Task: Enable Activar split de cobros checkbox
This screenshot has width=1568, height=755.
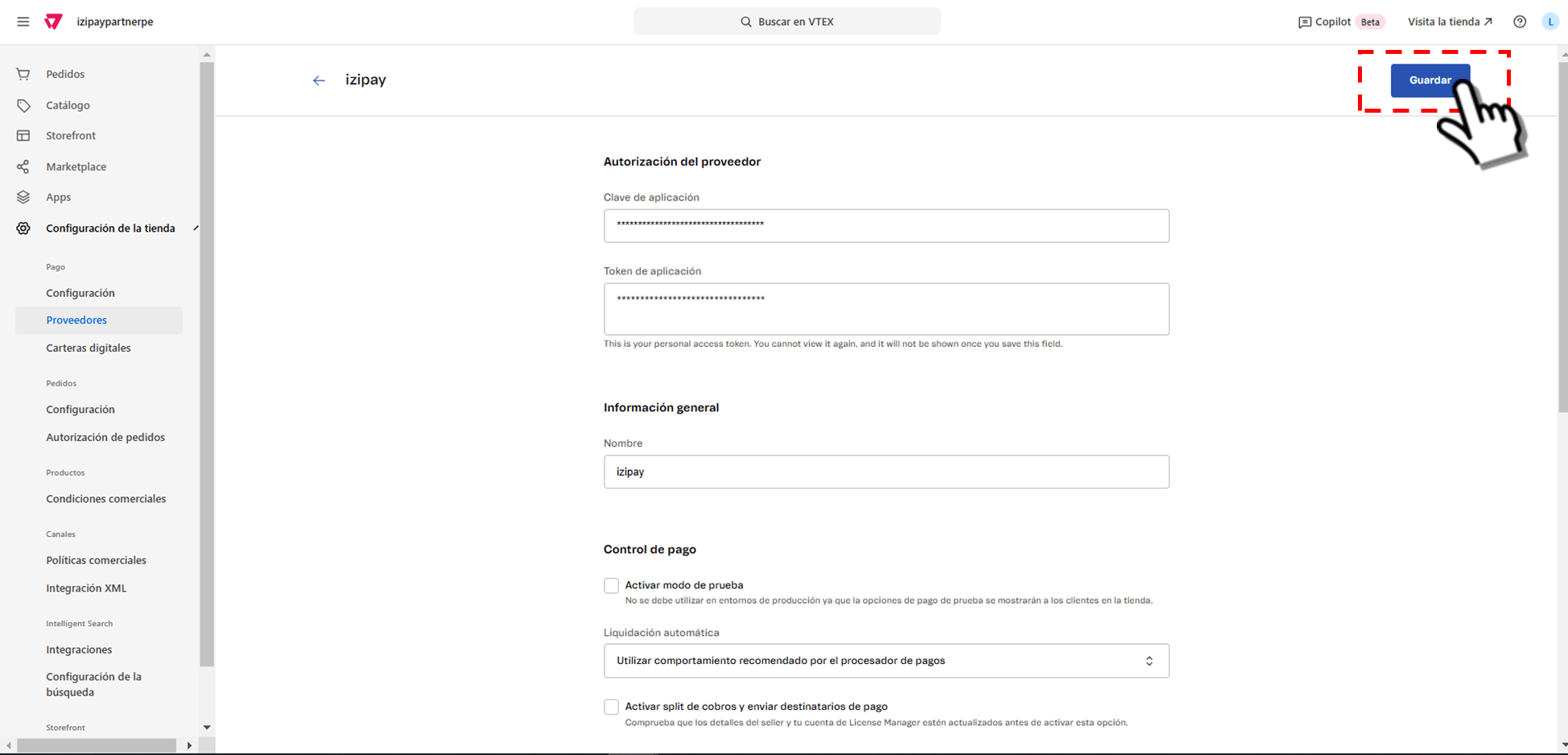Action: 612,708
